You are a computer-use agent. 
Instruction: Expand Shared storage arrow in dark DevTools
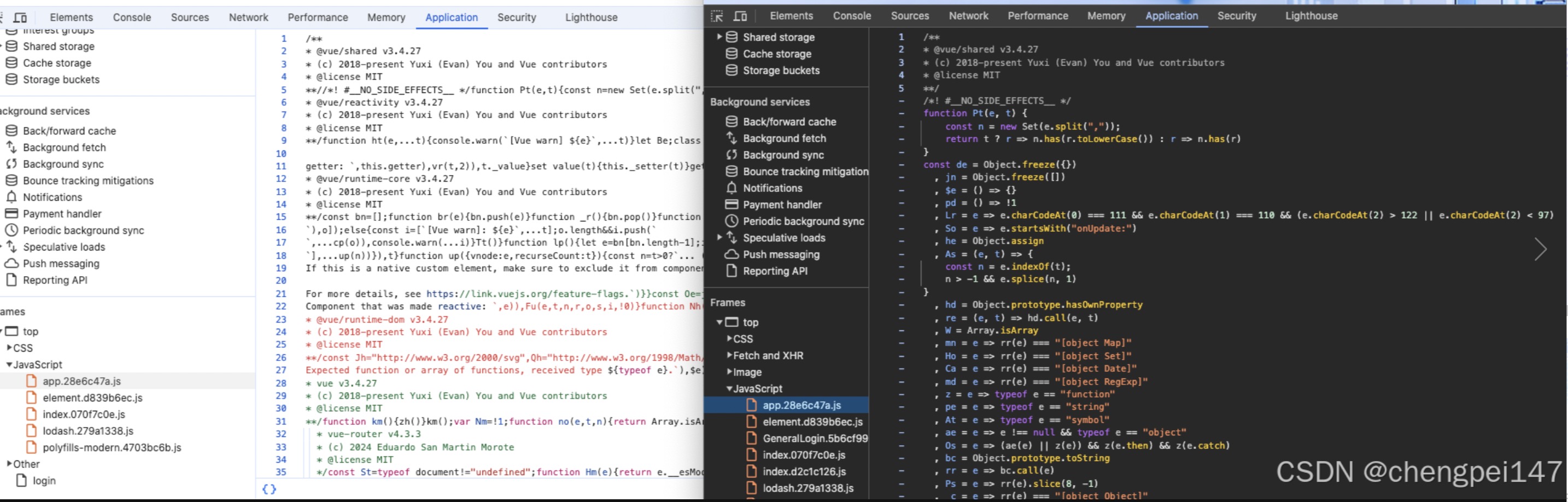pyautogui.click(x=719, y=37)
